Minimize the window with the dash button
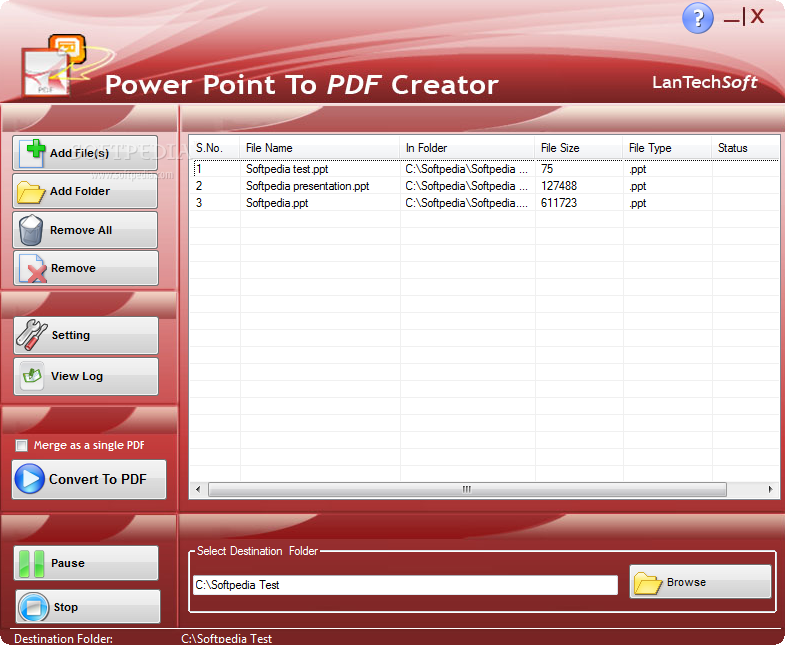This screenshot has height=645, width=785. coord(731,20)
